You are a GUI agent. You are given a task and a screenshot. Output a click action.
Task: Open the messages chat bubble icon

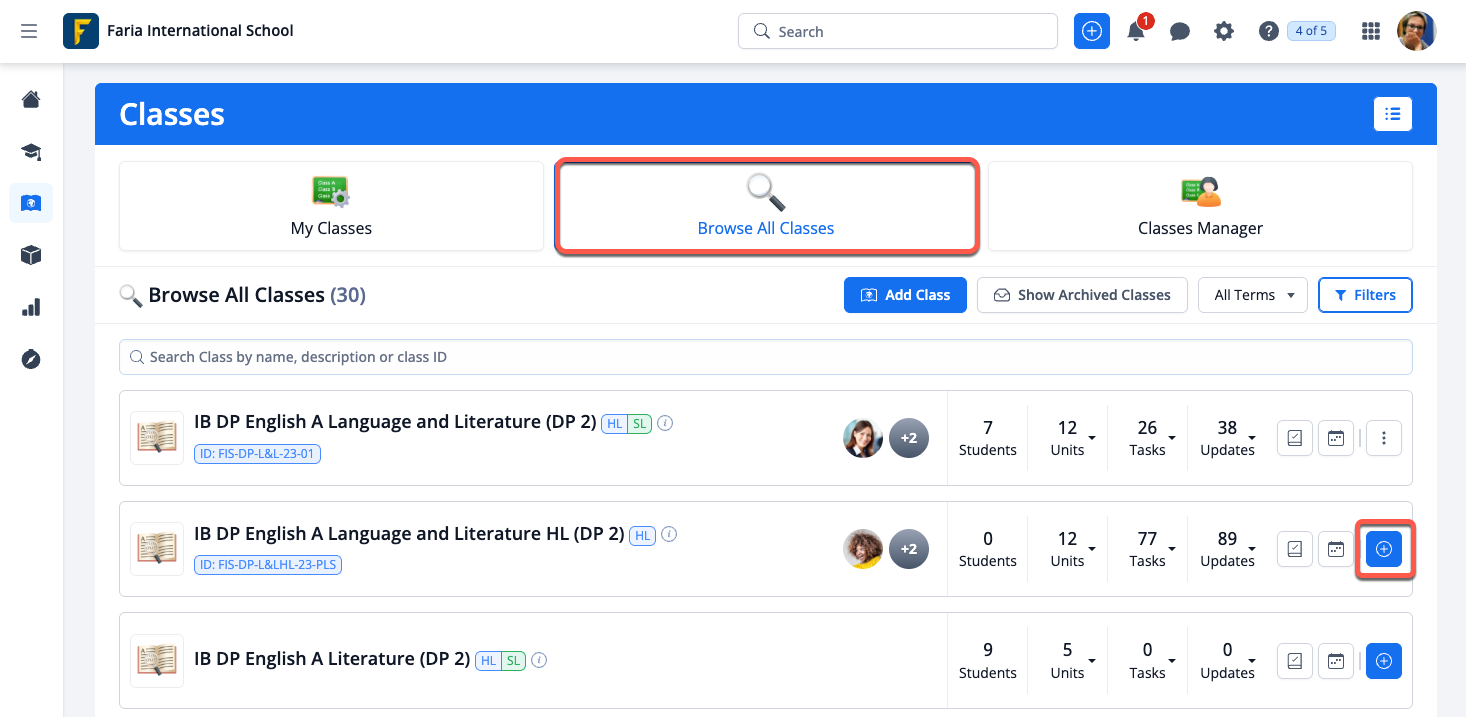[1180, 32]
